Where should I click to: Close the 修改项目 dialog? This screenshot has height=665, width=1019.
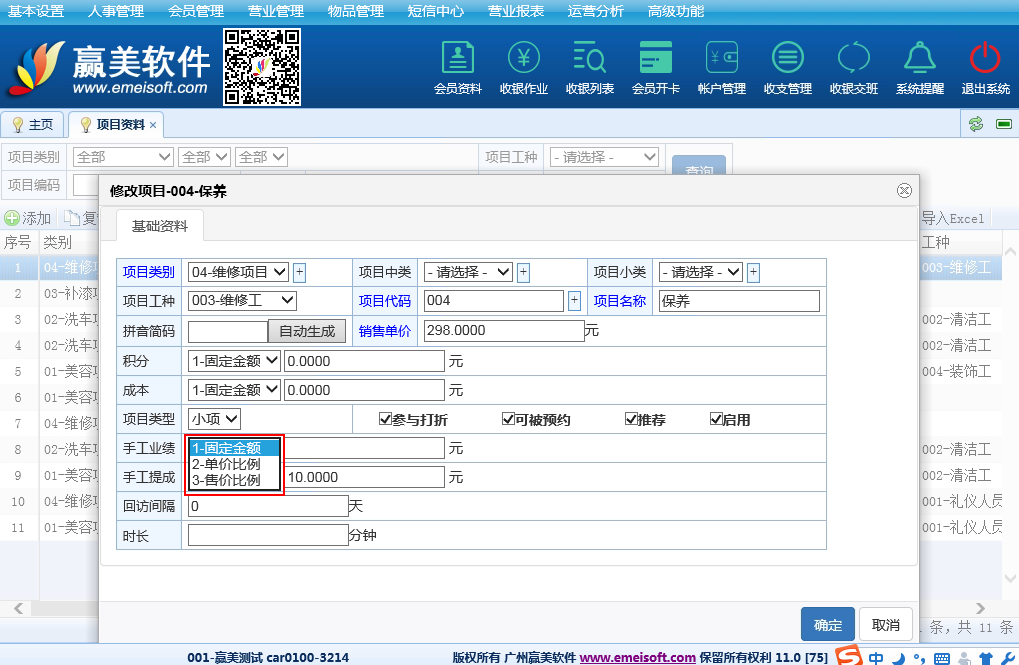pyautogui.click(x=904, y=190)
